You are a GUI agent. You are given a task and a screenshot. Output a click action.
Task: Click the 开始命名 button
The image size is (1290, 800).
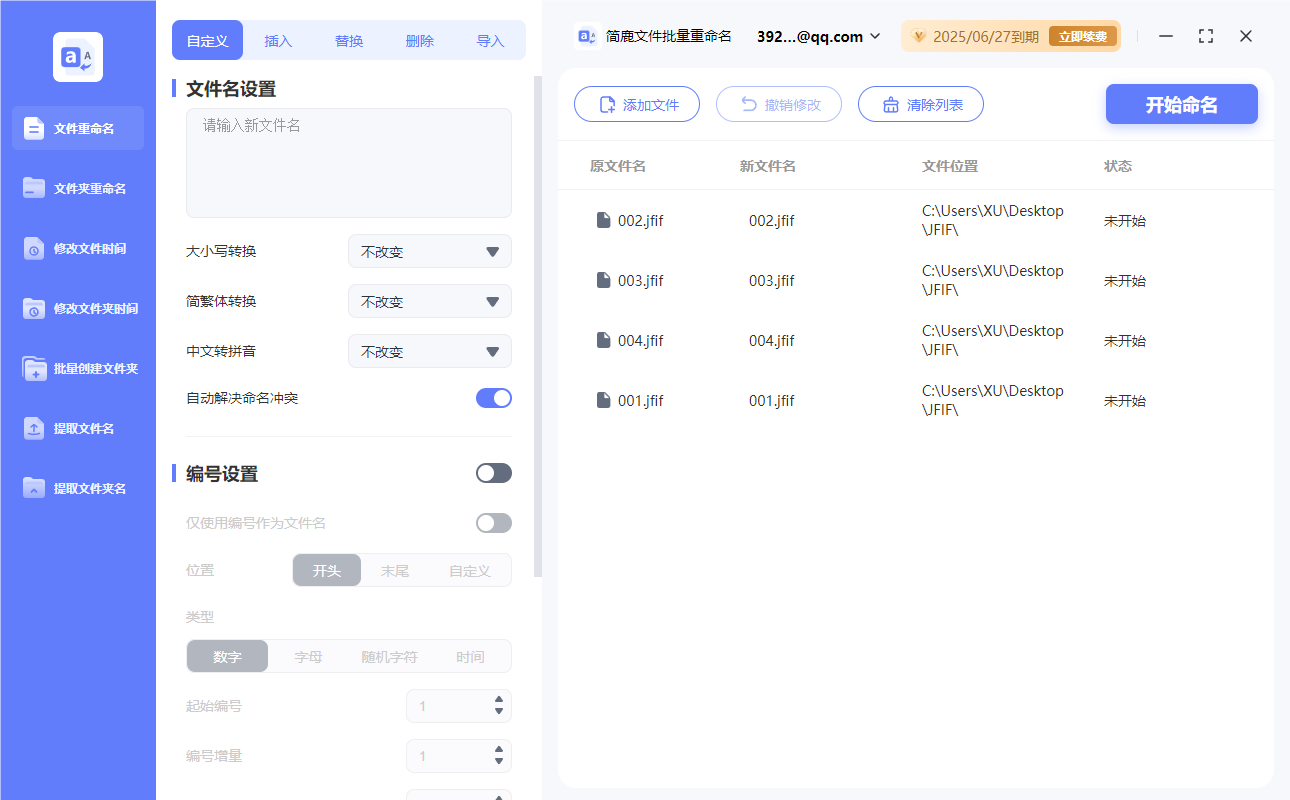(x=1181, y=104)
